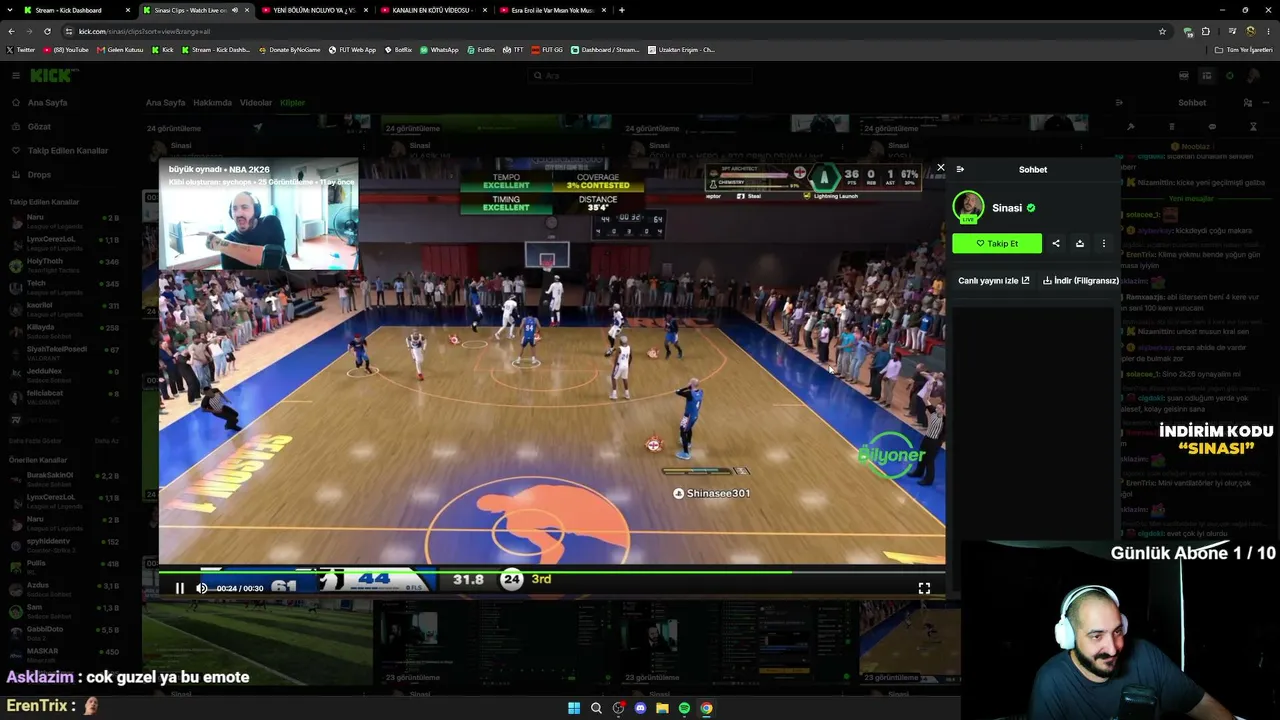Open recommended channel BurakSakinOl

point(64,479)
